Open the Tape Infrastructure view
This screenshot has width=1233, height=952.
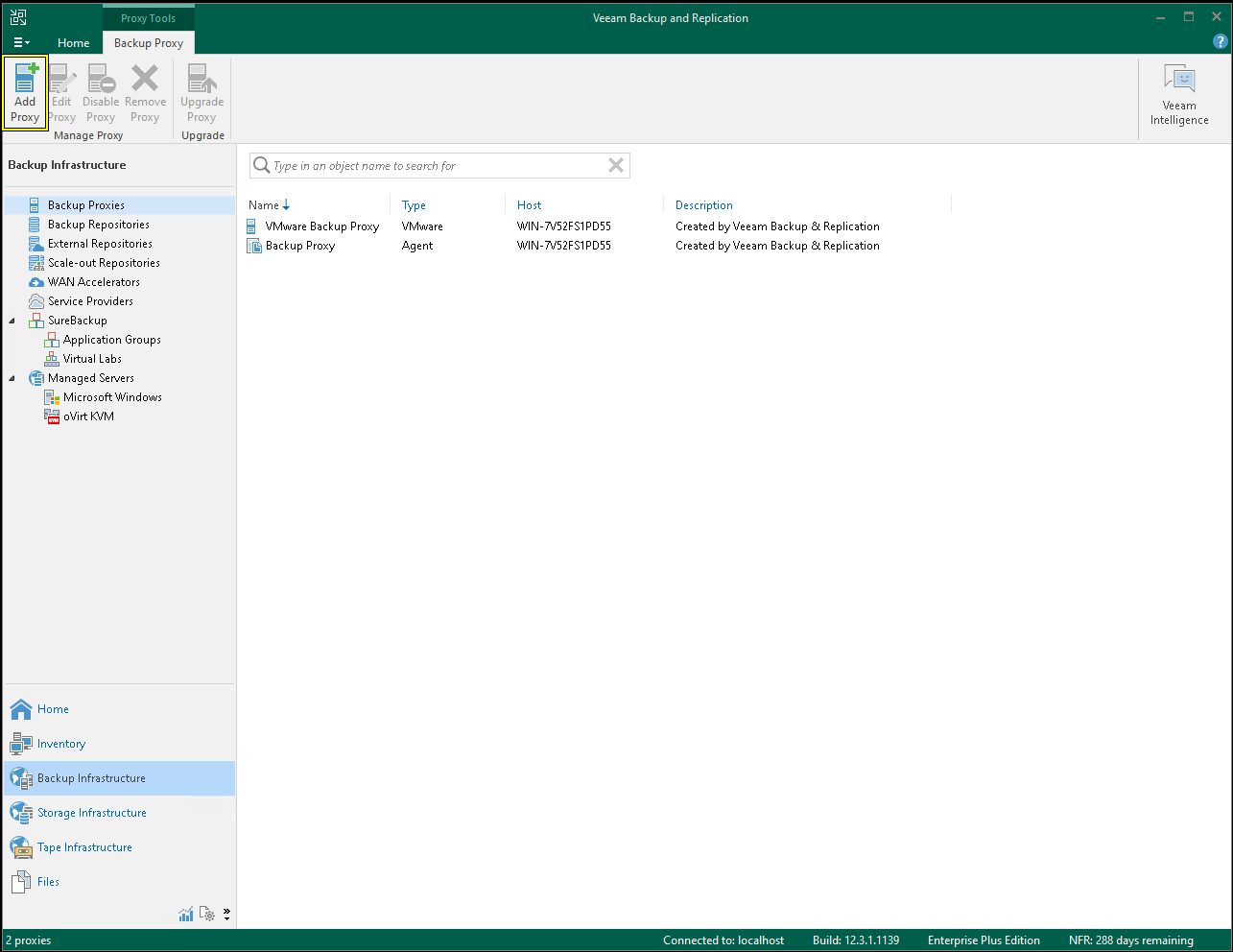pyautogui.click(x=84, y=847)
